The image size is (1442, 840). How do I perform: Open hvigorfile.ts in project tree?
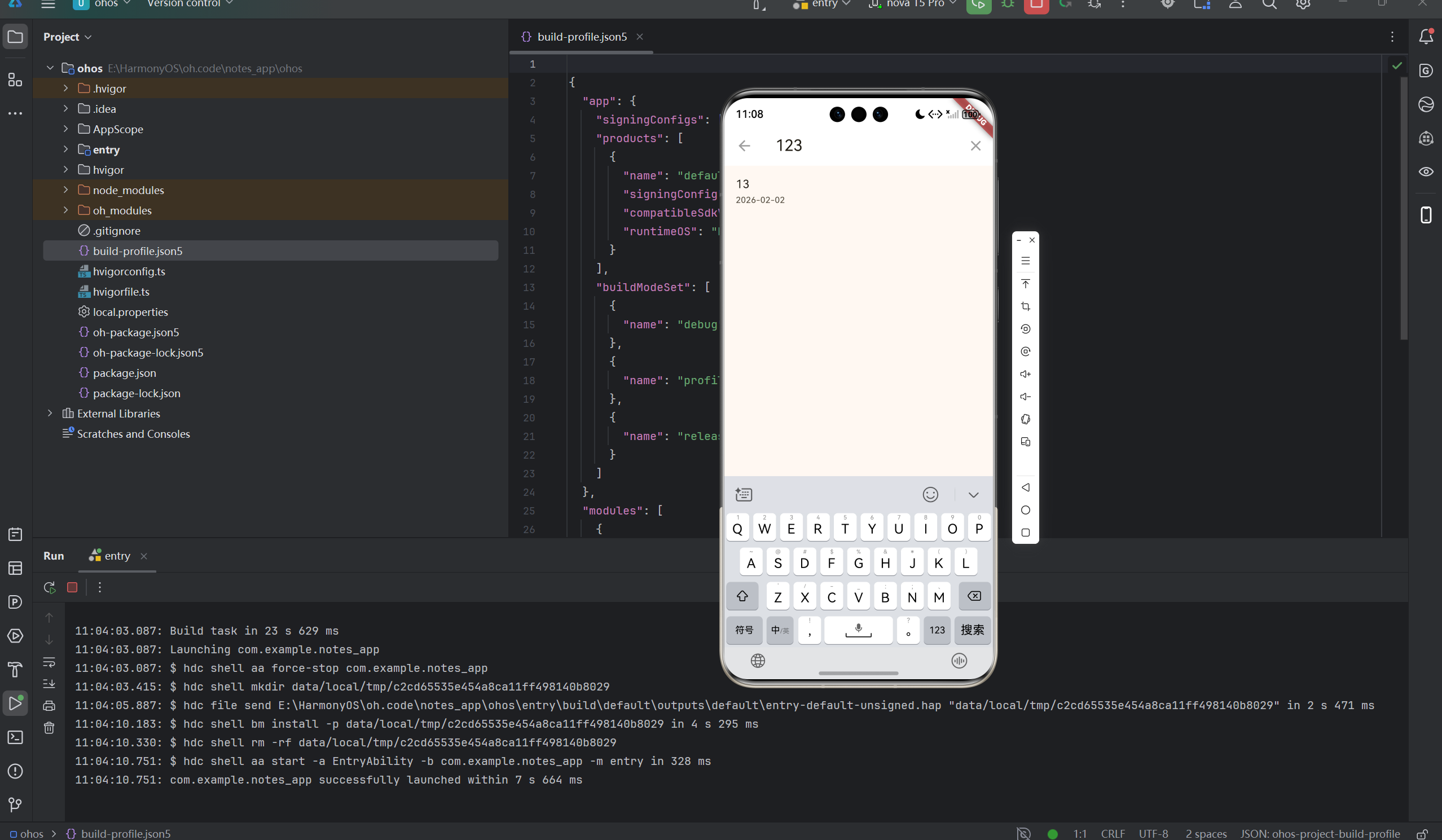pyautogui.click(x=121, y=292)
